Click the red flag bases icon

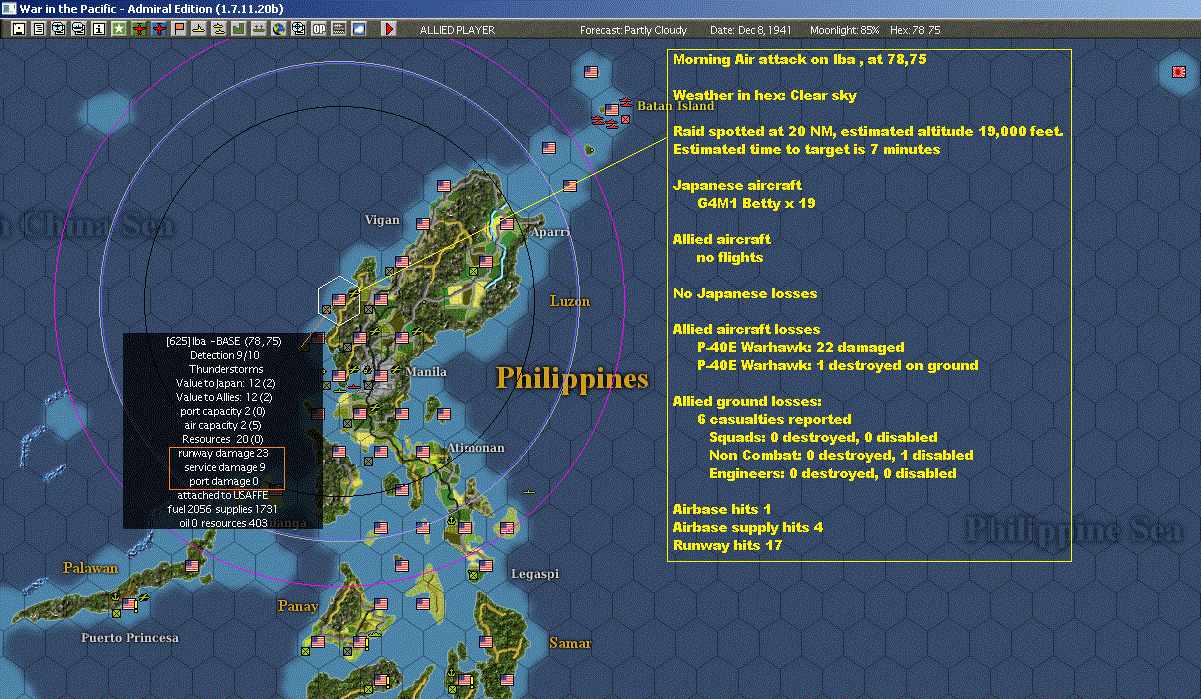pyautogui.click(x=179, y=29)
